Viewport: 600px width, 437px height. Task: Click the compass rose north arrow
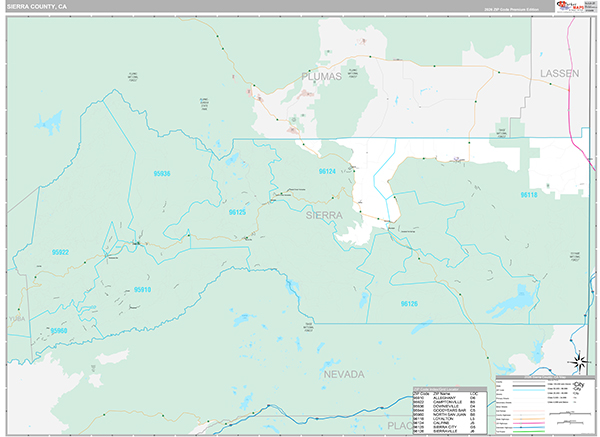pos(580,362)
